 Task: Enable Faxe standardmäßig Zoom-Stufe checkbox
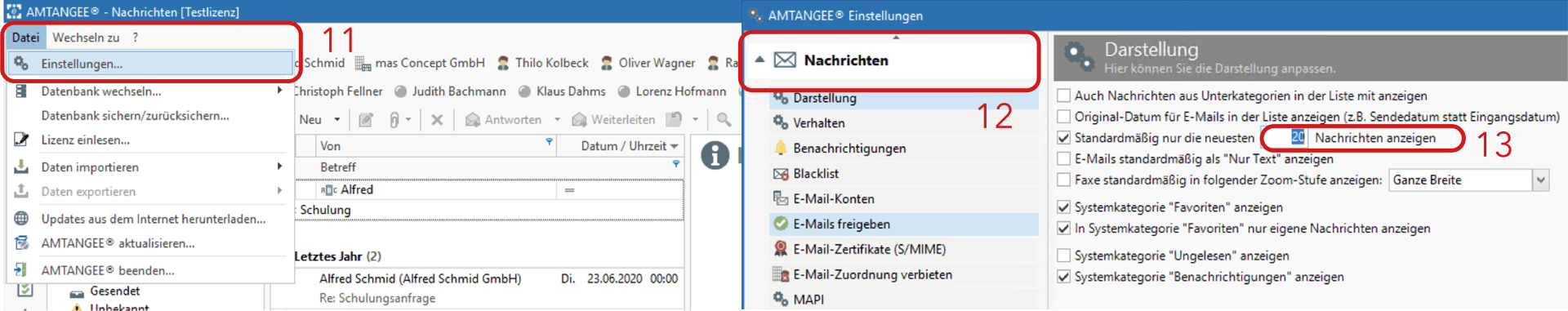(1063, 180)
